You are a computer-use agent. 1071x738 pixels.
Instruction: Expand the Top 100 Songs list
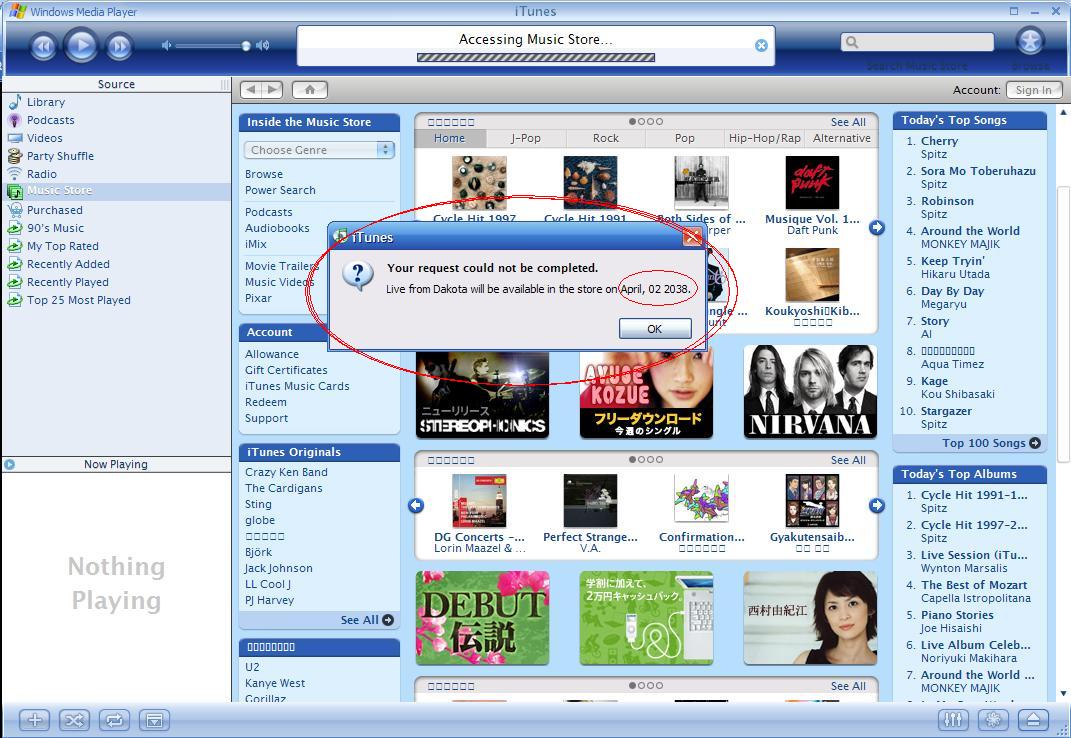[x=990, y=443]
